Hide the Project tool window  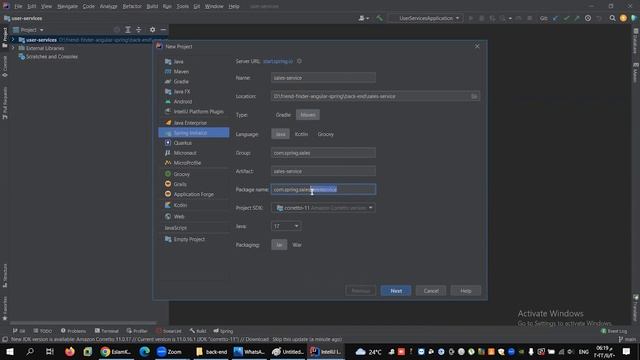(163, 30)
